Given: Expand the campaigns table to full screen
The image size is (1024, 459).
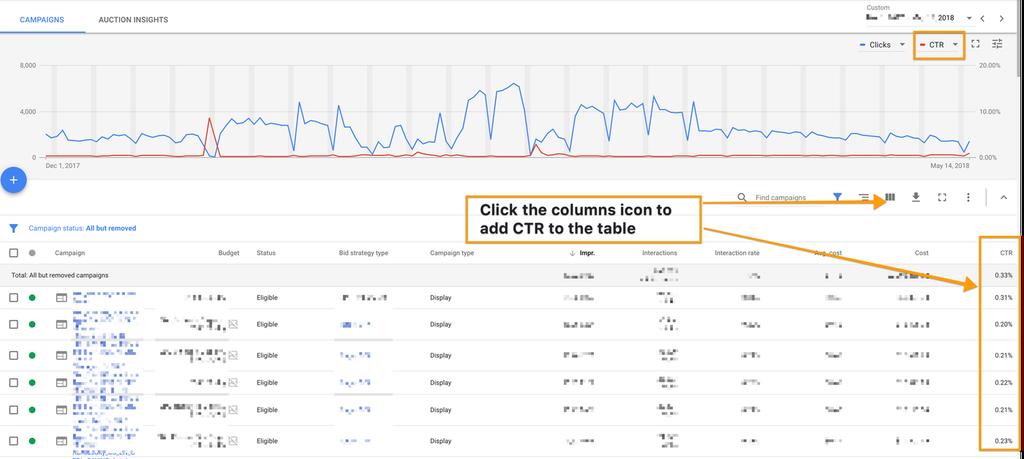Looking at the screenshot, I should [x=942, y=197].
